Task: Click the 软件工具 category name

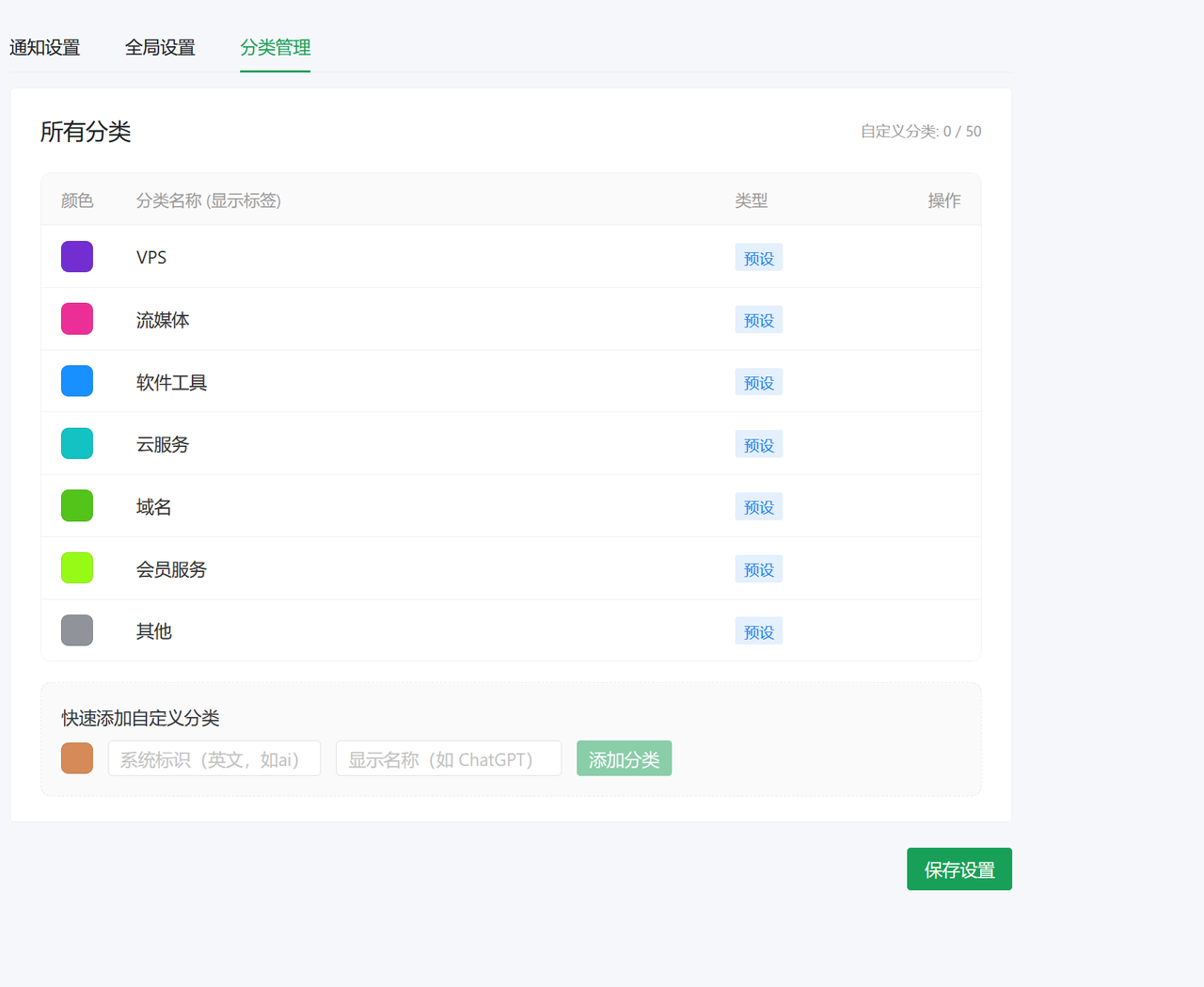Action: tap(171, 382)
